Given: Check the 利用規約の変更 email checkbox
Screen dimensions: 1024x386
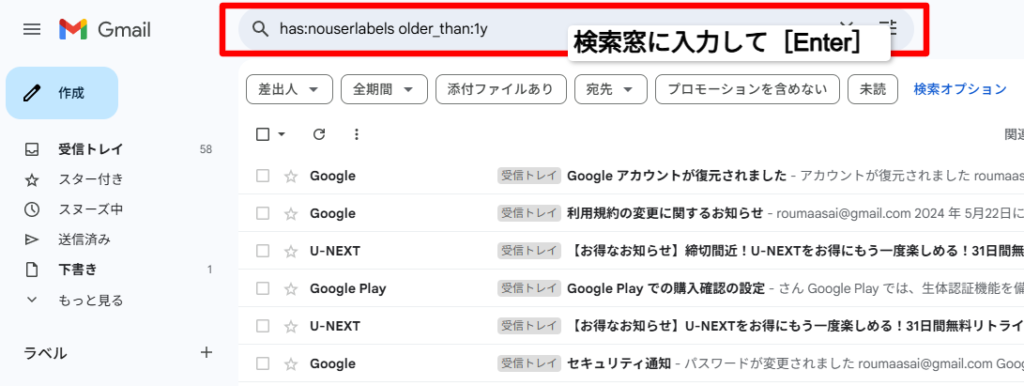Looking at the screenshot, I should [263, 214].
